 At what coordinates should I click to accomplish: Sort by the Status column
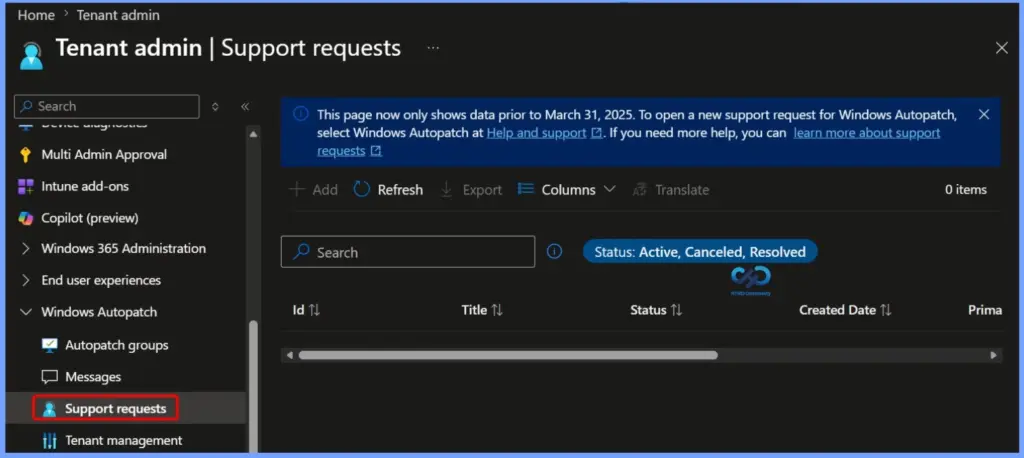point(656,310)
